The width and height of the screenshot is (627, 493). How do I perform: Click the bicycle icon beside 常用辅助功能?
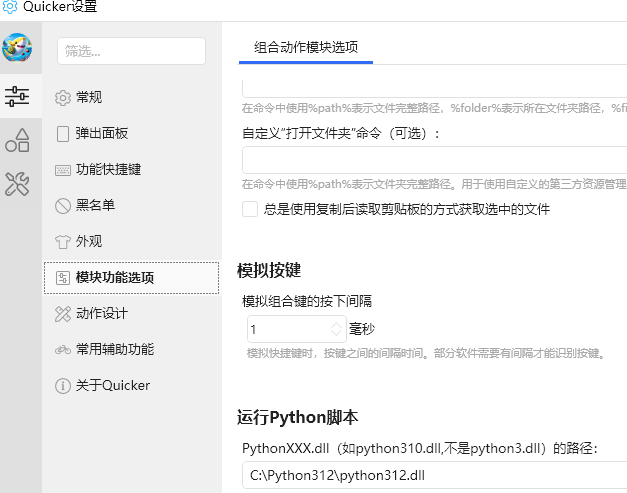pos(63,350)
